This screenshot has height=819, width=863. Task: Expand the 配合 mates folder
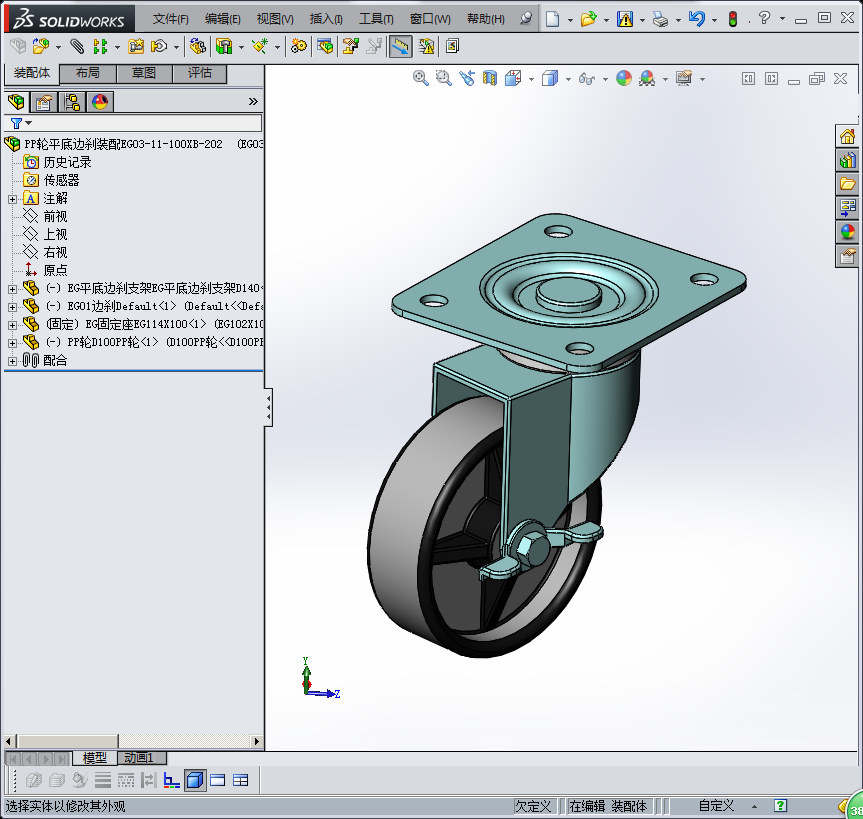tap(12, 361)
